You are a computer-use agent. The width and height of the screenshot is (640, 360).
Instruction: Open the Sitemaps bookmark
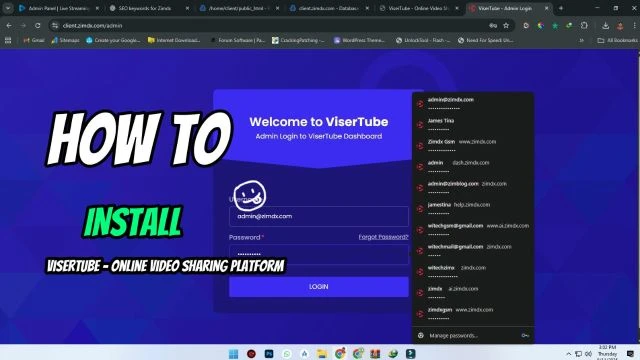pos(65,40)
